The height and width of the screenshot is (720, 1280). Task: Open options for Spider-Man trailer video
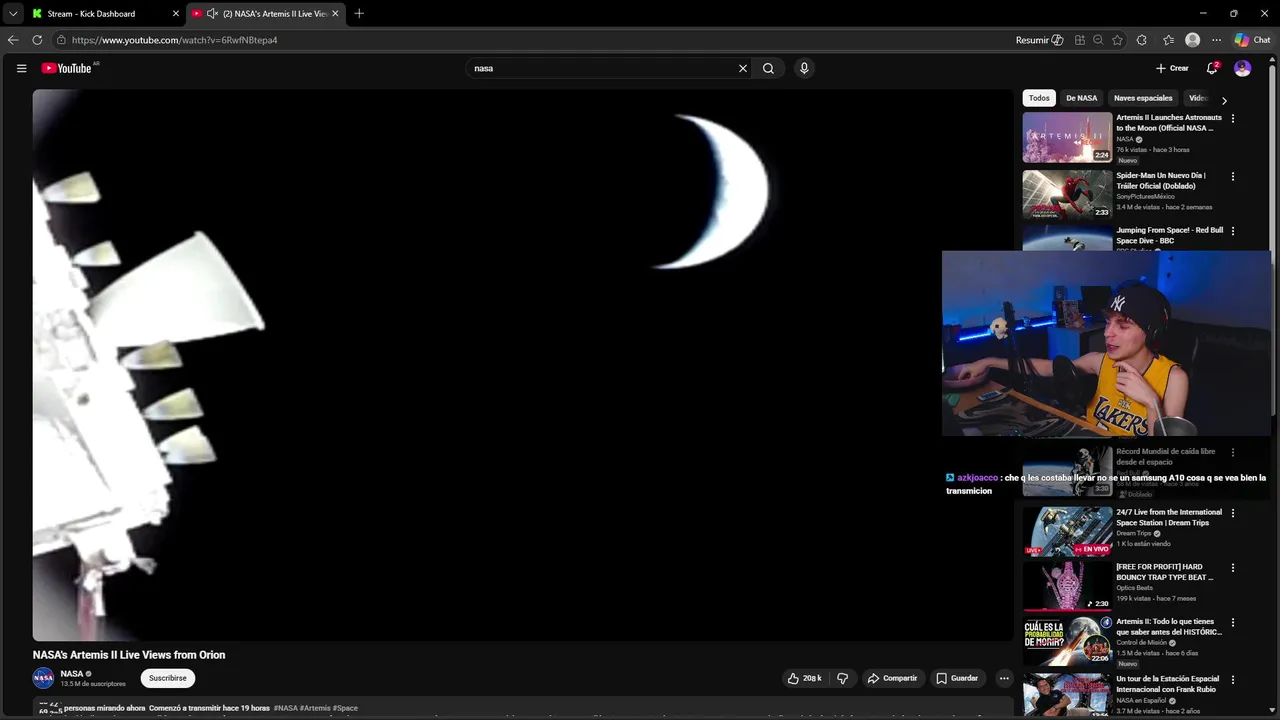point(1232,176)
